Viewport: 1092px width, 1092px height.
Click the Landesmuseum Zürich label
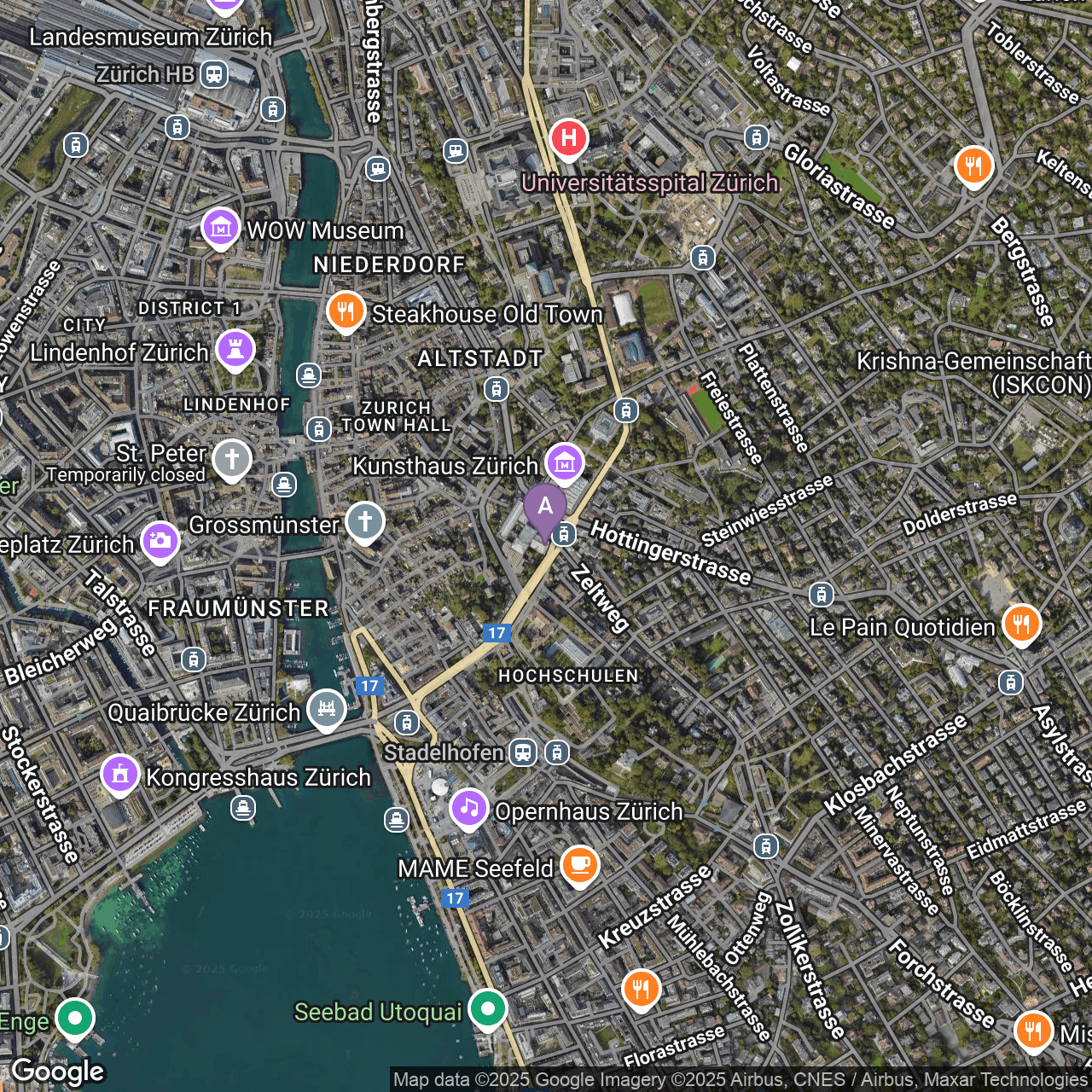coord(151,37)
